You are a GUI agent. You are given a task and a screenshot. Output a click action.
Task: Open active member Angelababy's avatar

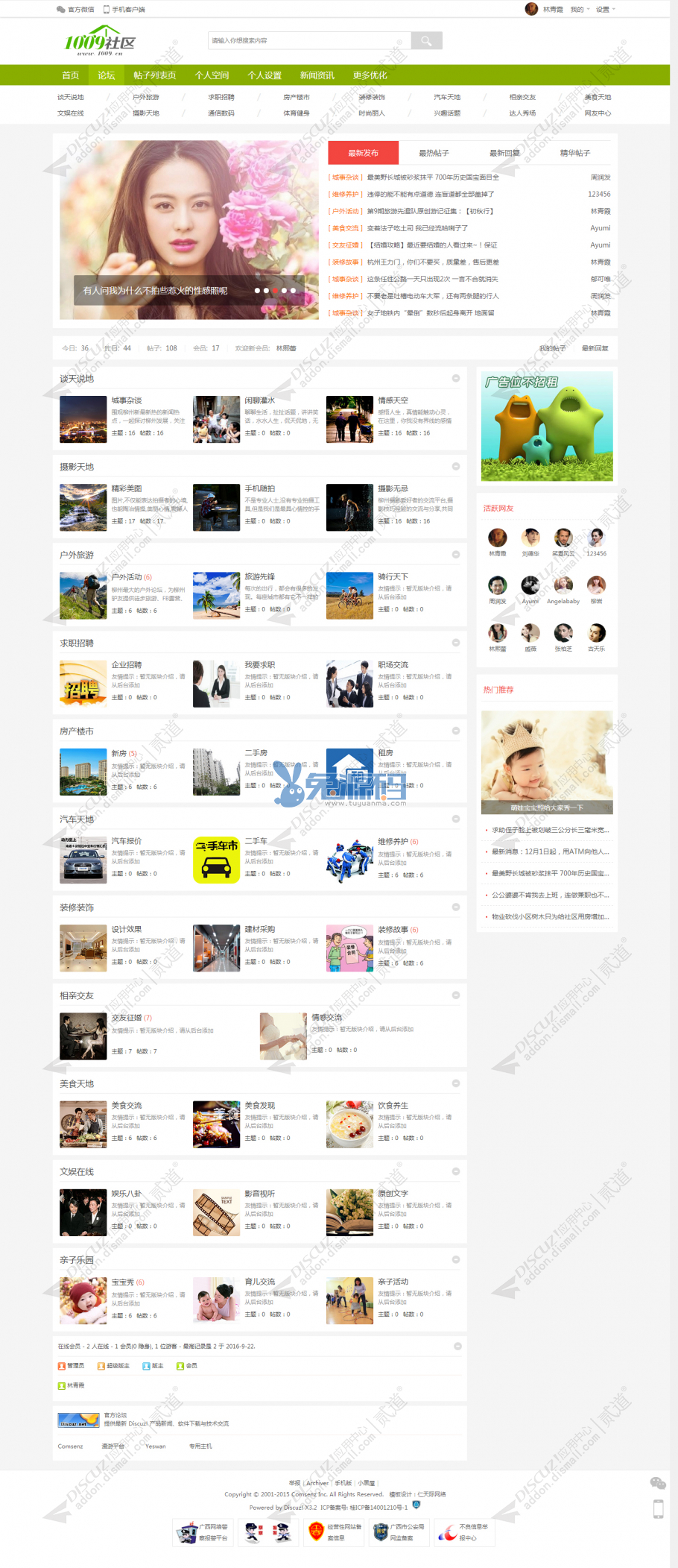pos(563,585)
